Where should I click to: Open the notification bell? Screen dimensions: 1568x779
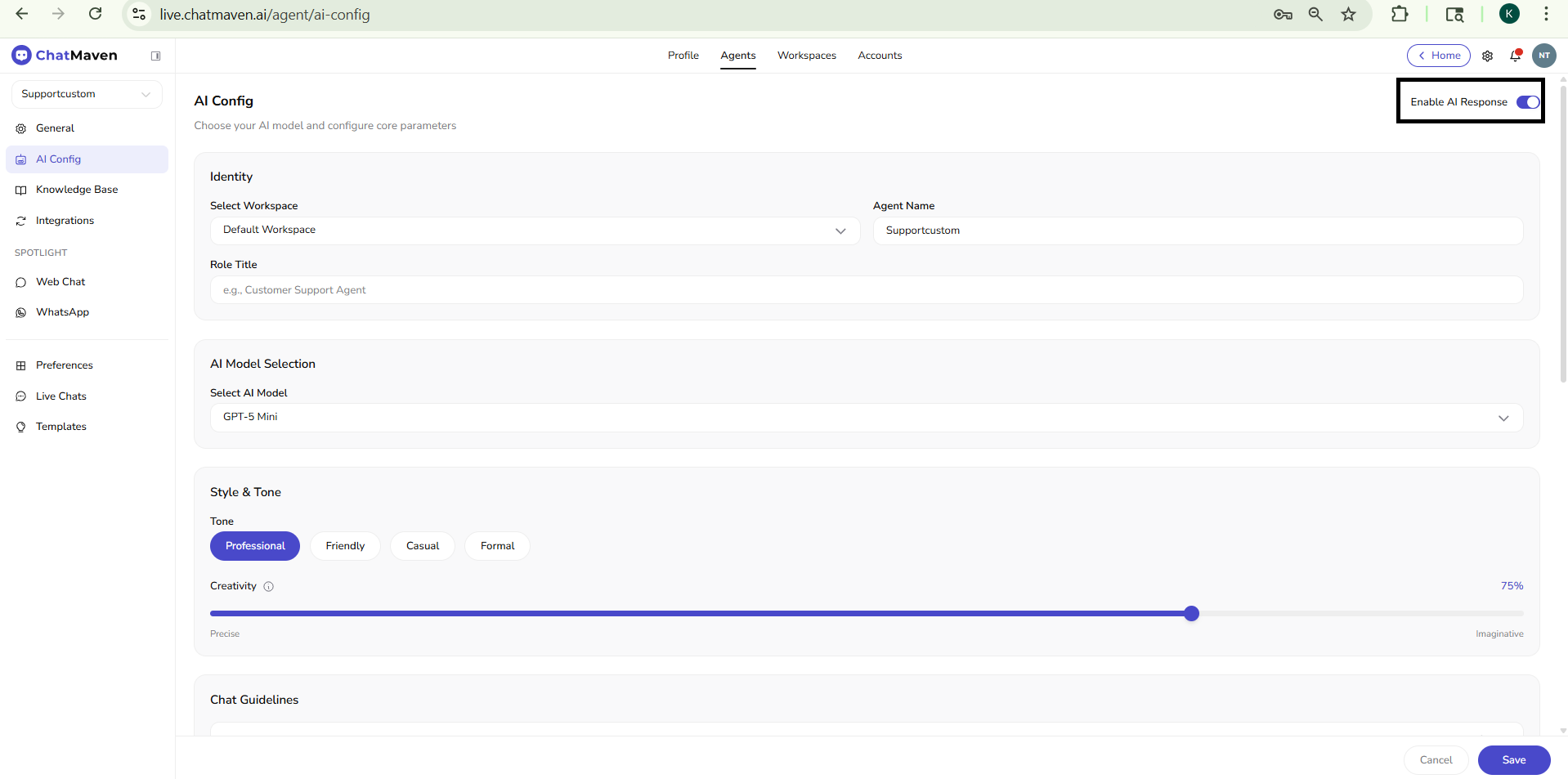(1515, 55)
